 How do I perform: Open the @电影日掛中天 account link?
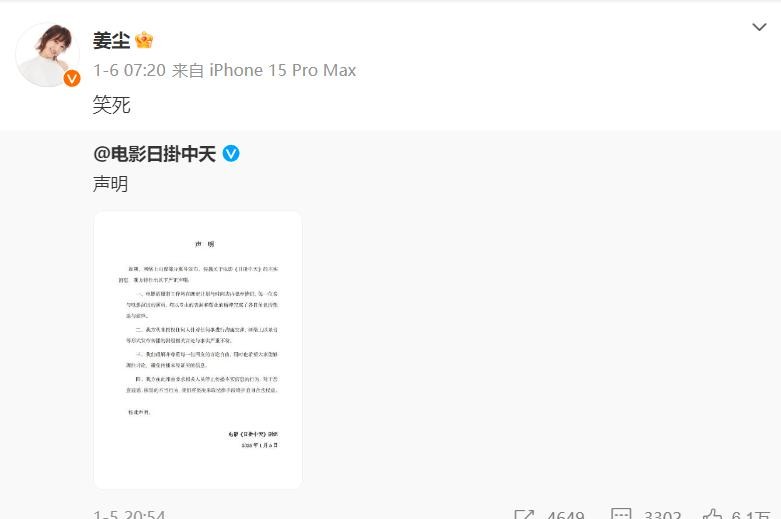[x=154, y=154]
